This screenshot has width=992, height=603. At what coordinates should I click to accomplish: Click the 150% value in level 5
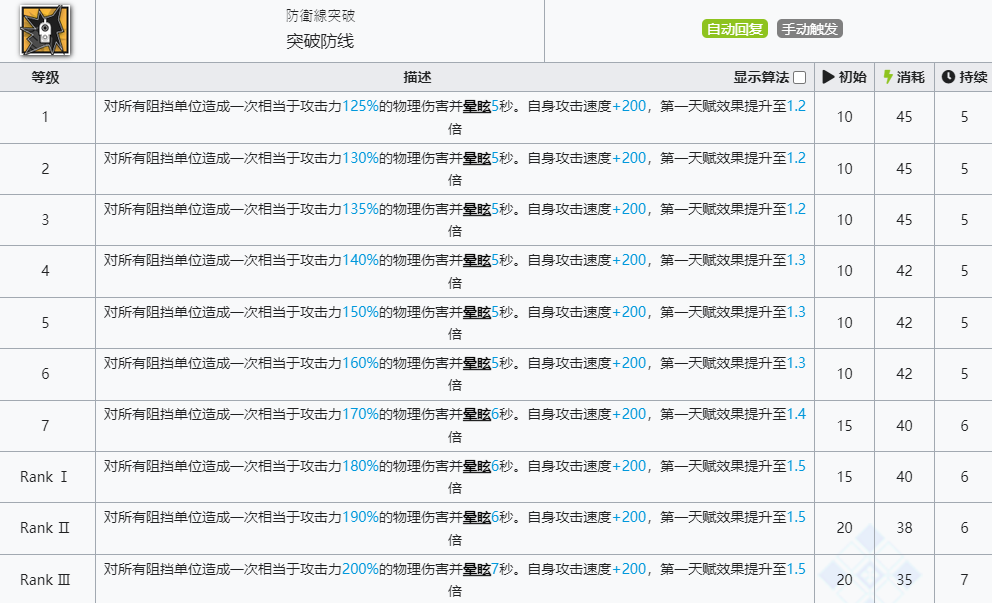pos(361,312)
